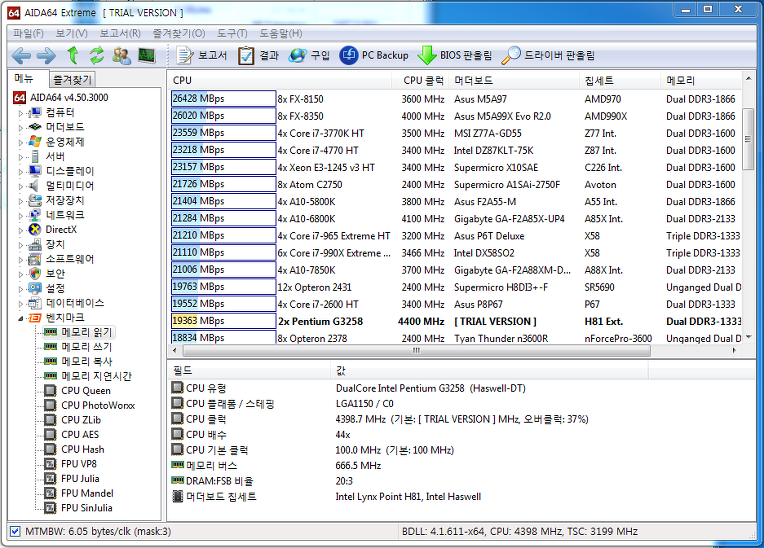Viewport: 764px width, 548px height.
Task: Click the Back arrow toolbar icon
Action: pos(21,56)
